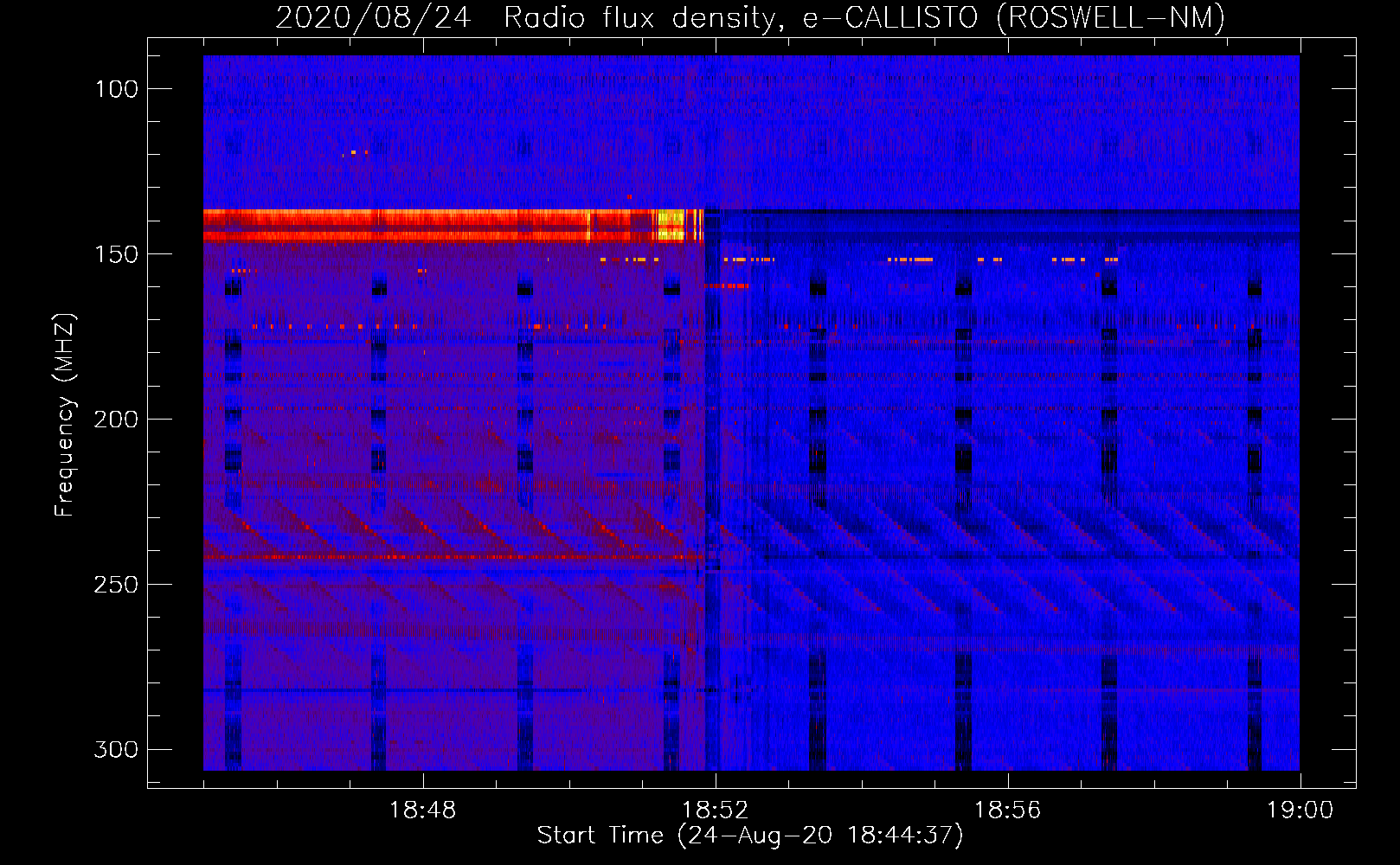Image resolution: width=1400 pixels, height=865 pixels.
Task: Click the 19:00 time tick label
Action: pyautogui.click(x=1300, y=811)
